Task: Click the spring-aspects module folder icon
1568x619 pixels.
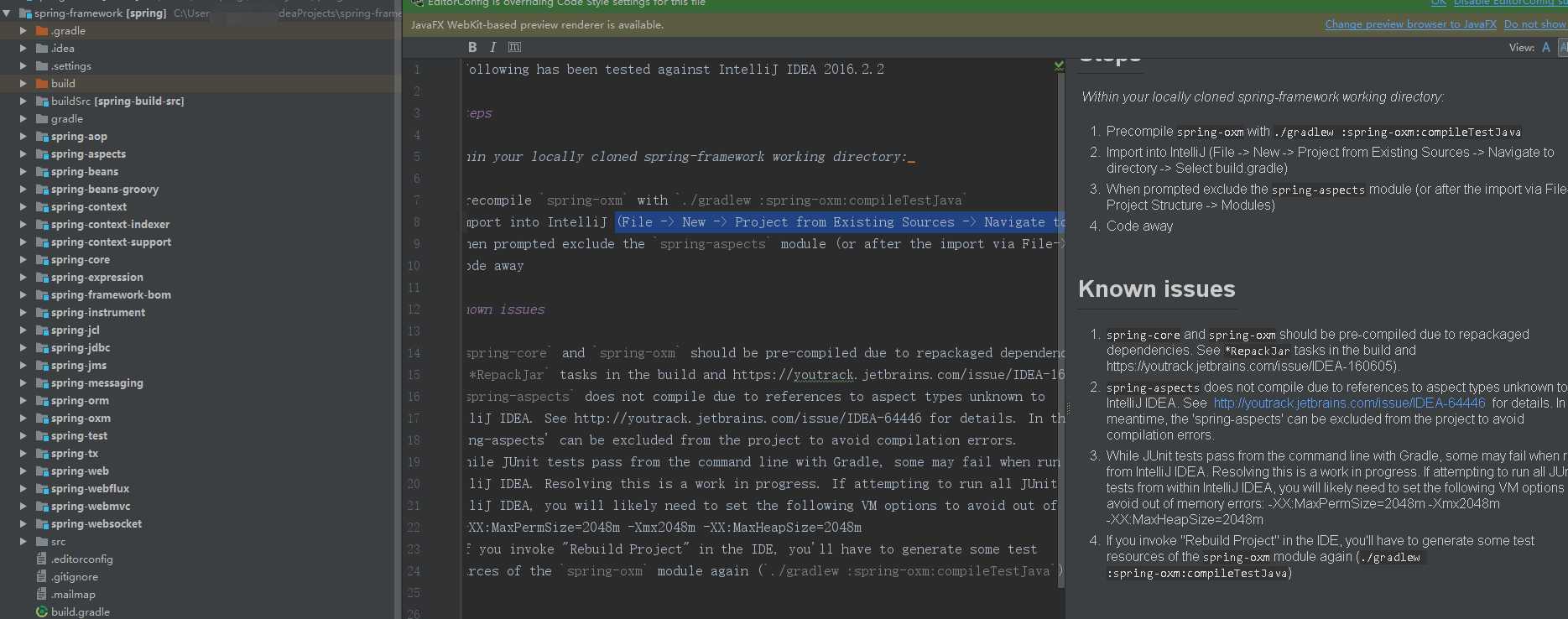Action: pyautogui.click(x=42, y=154)
